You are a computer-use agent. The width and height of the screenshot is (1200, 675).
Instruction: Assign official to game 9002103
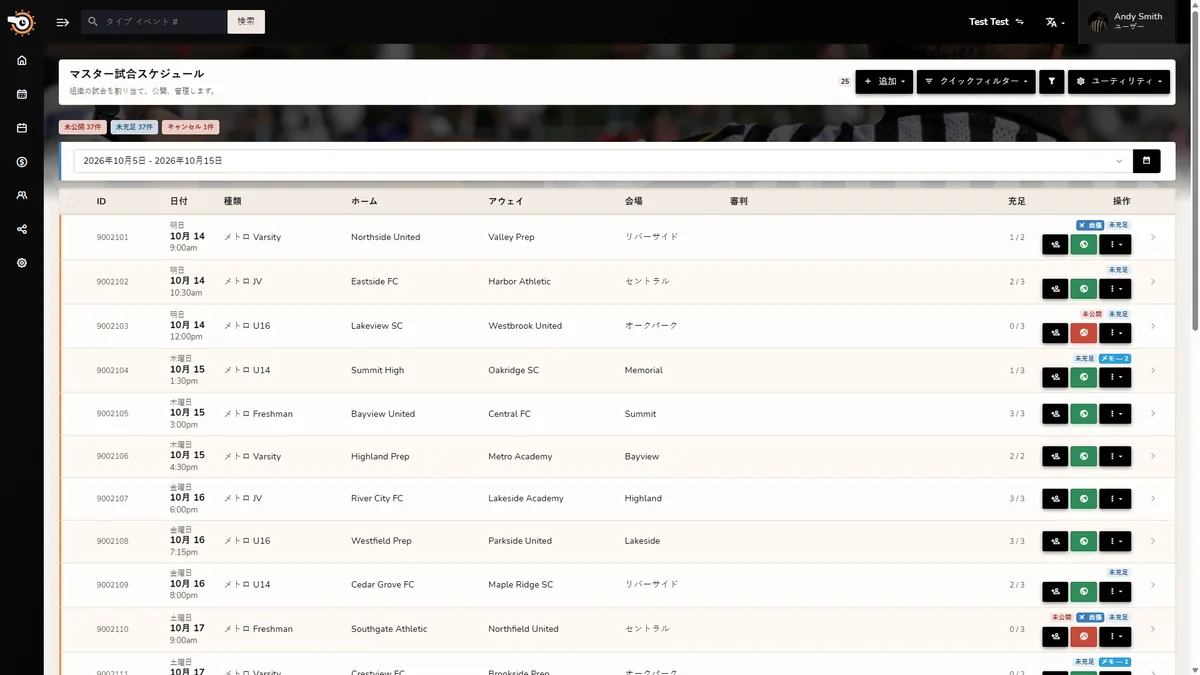point(1055,333)
